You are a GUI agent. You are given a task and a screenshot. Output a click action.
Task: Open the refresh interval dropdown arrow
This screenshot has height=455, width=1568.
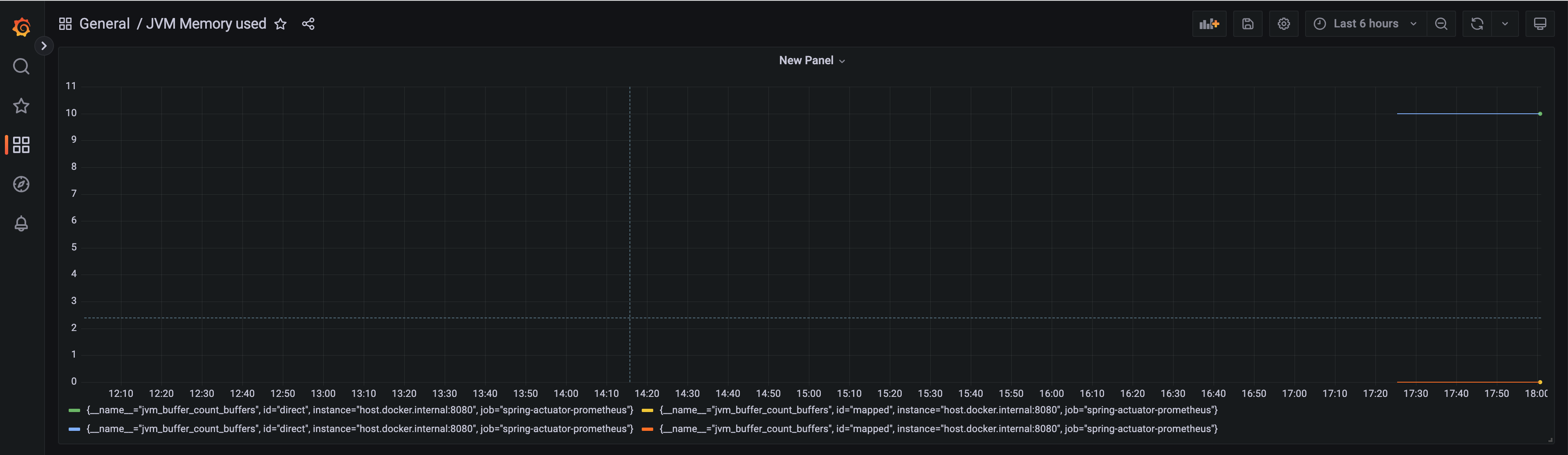tap(1505, 24)
